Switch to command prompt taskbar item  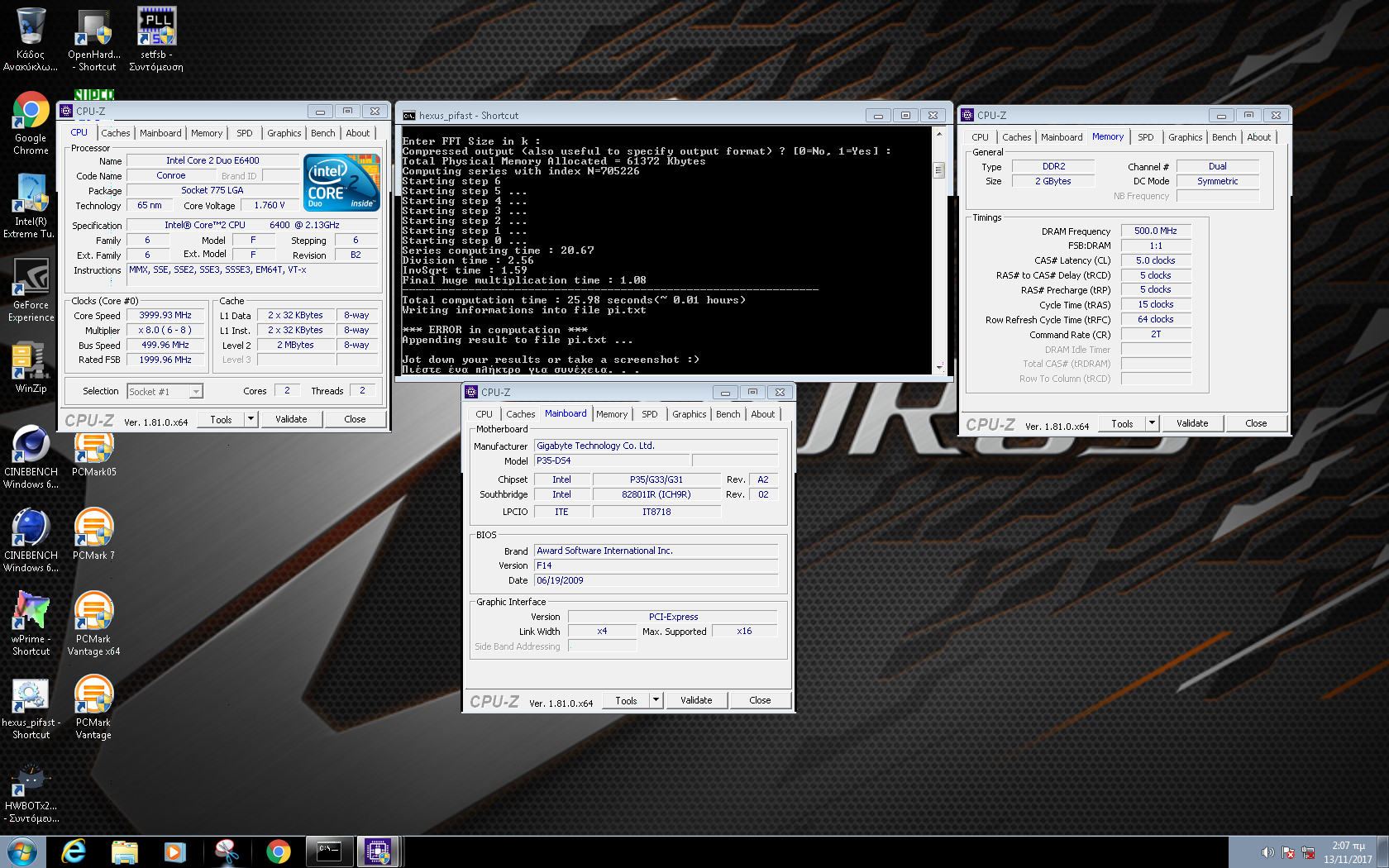[329, 851]
